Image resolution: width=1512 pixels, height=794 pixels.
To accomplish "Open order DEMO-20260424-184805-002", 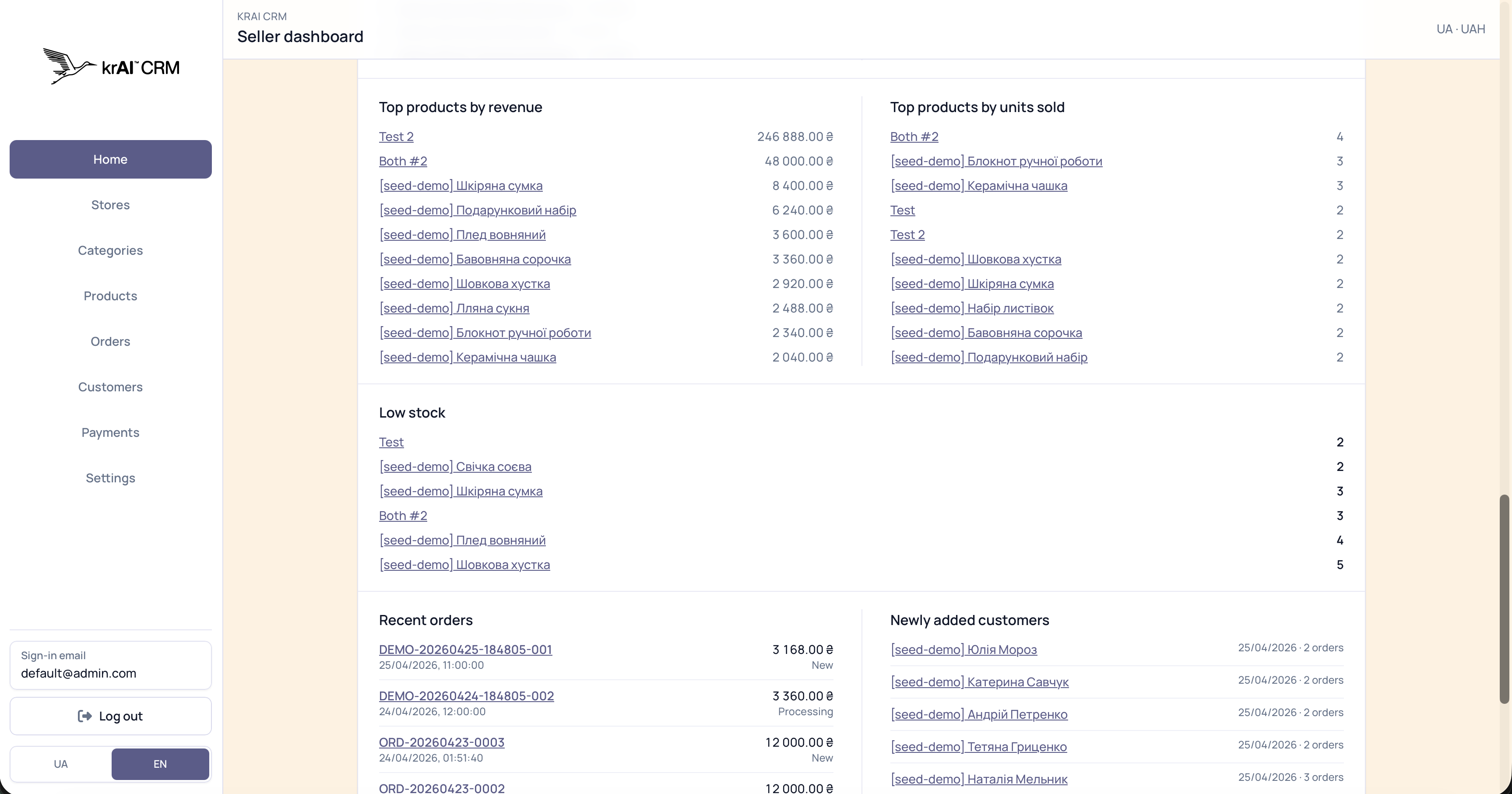I will click(466, 696).
